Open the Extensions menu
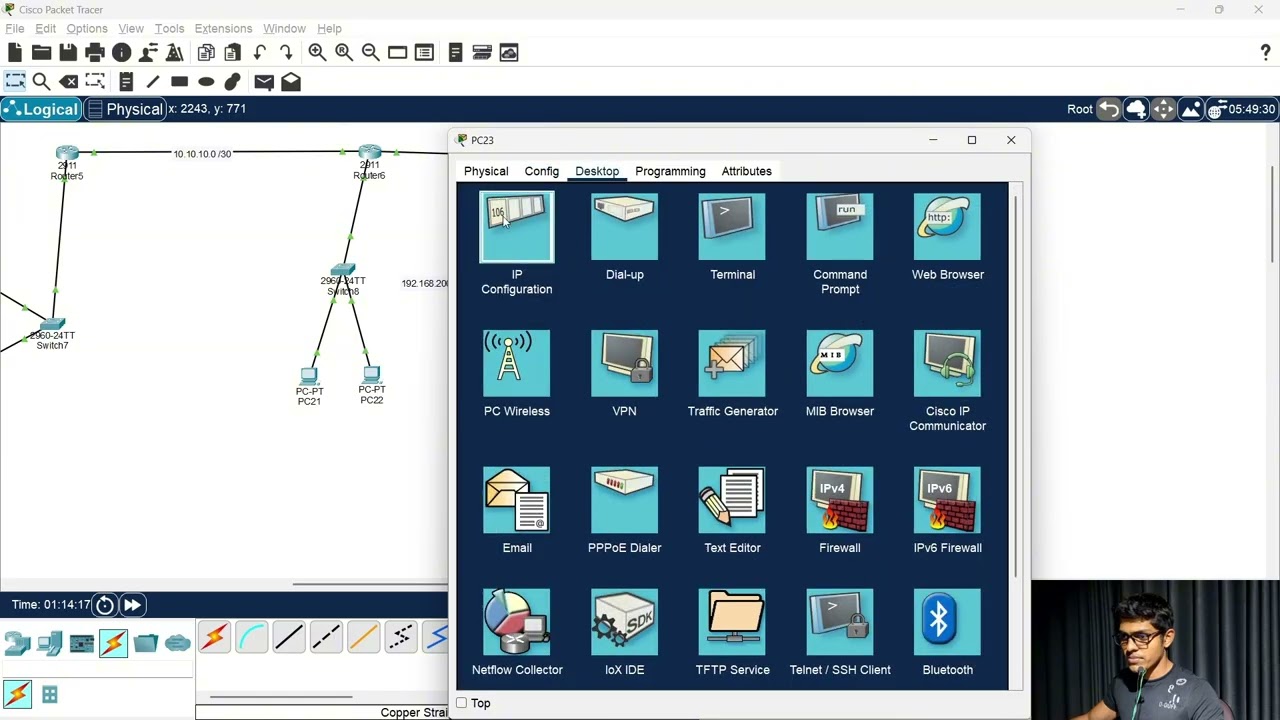This screenshot has width=1280, height=720. point(223,28)
